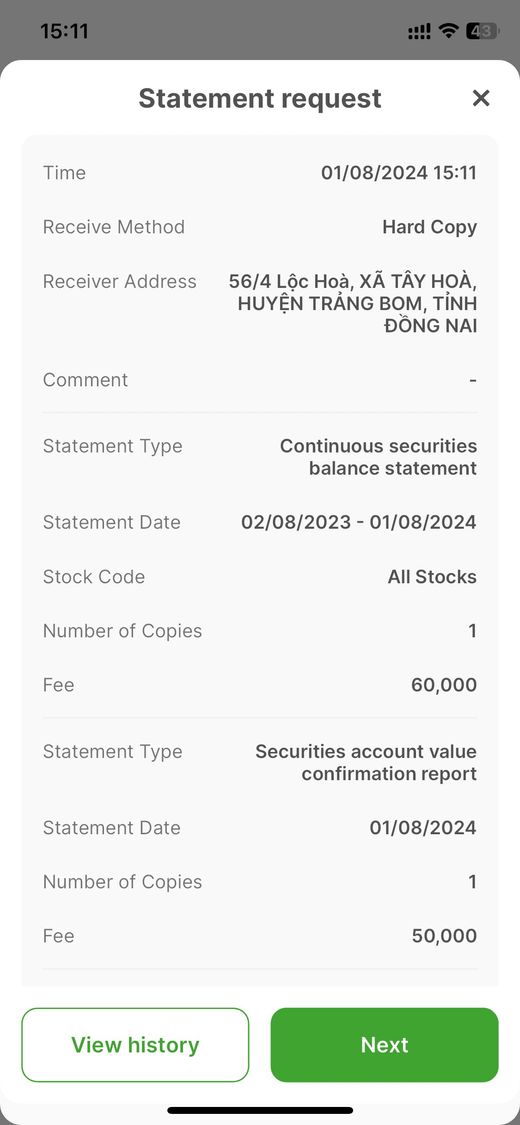Select Continuous securities balance statement type
This screenshot has height=1125, width=520.
click(379, 457)
